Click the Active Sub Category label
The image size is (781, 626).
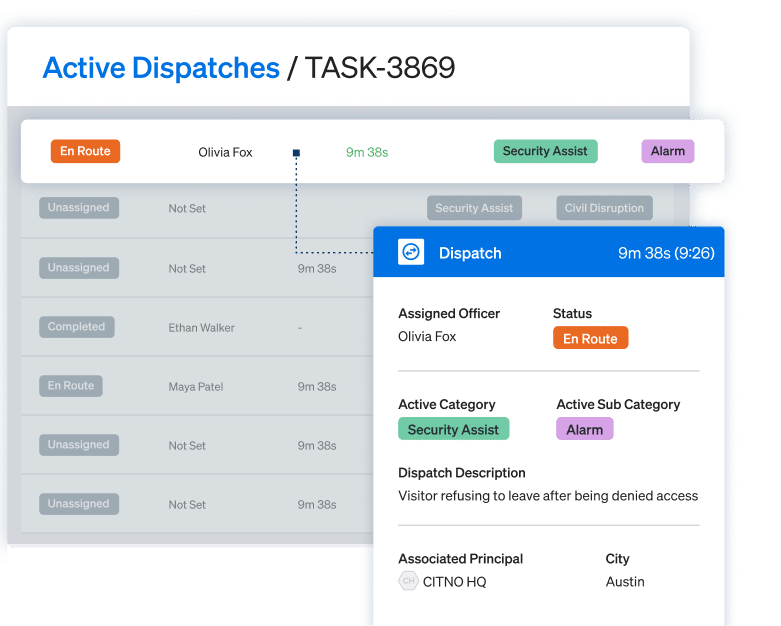(618, 404)
